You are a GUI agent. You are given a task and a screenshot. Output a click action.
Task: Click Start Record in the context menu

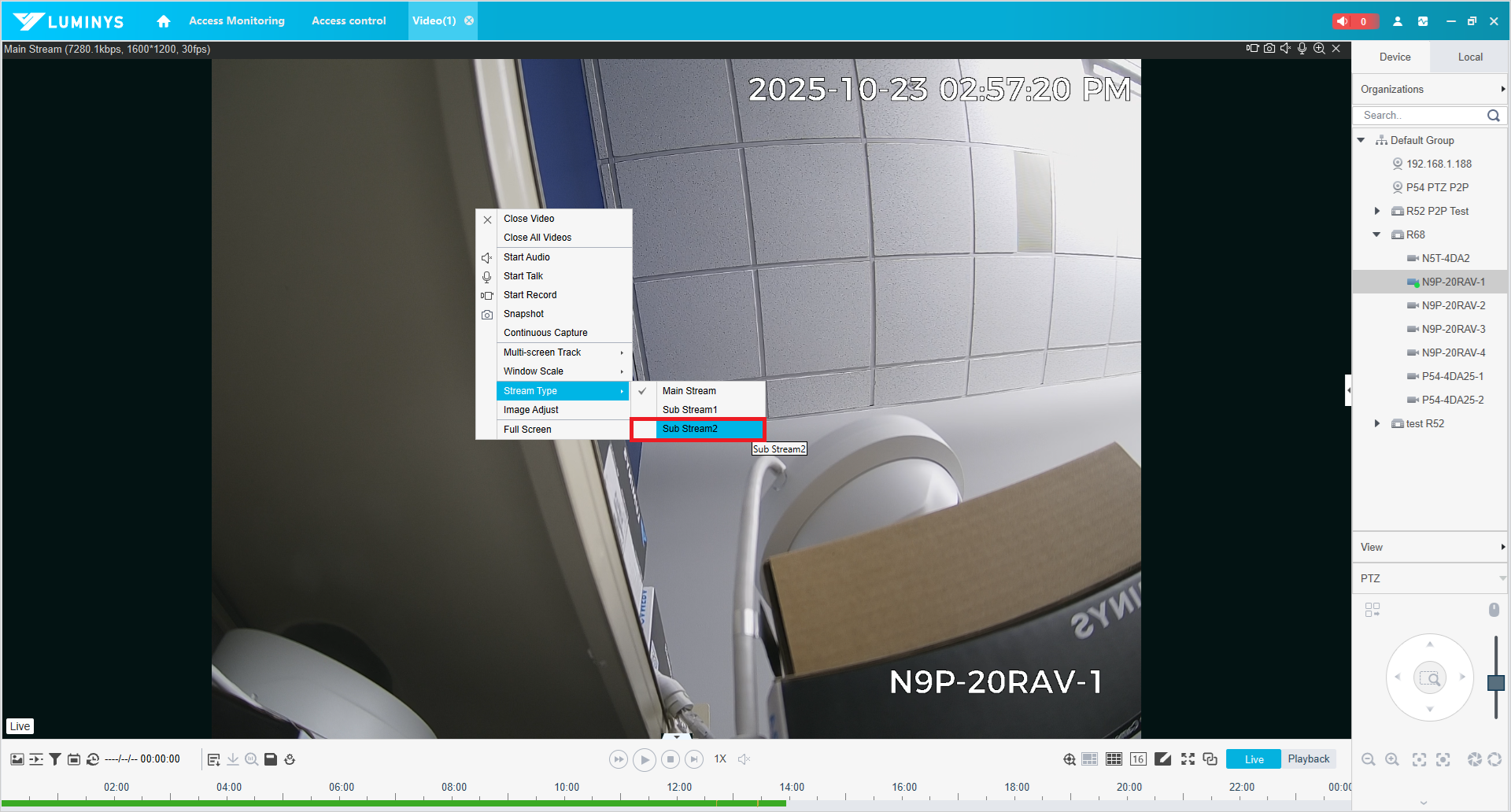530,295
